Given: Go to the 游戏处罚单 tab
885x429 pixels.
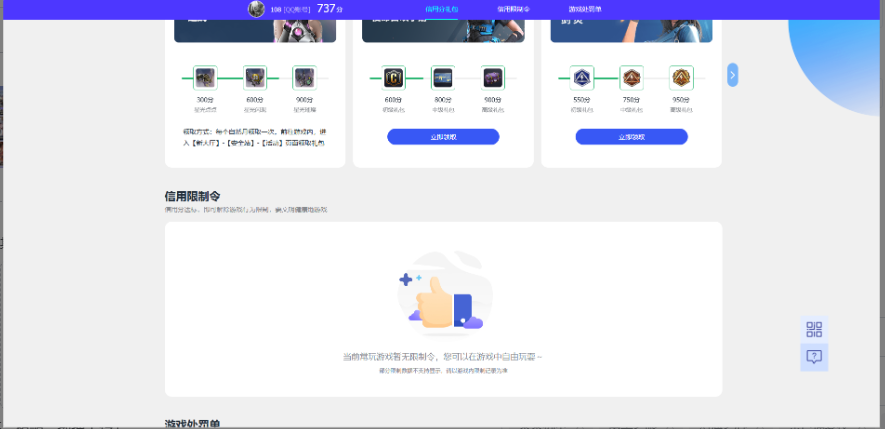Looking at the screenshot, I should tap(585, 10).
